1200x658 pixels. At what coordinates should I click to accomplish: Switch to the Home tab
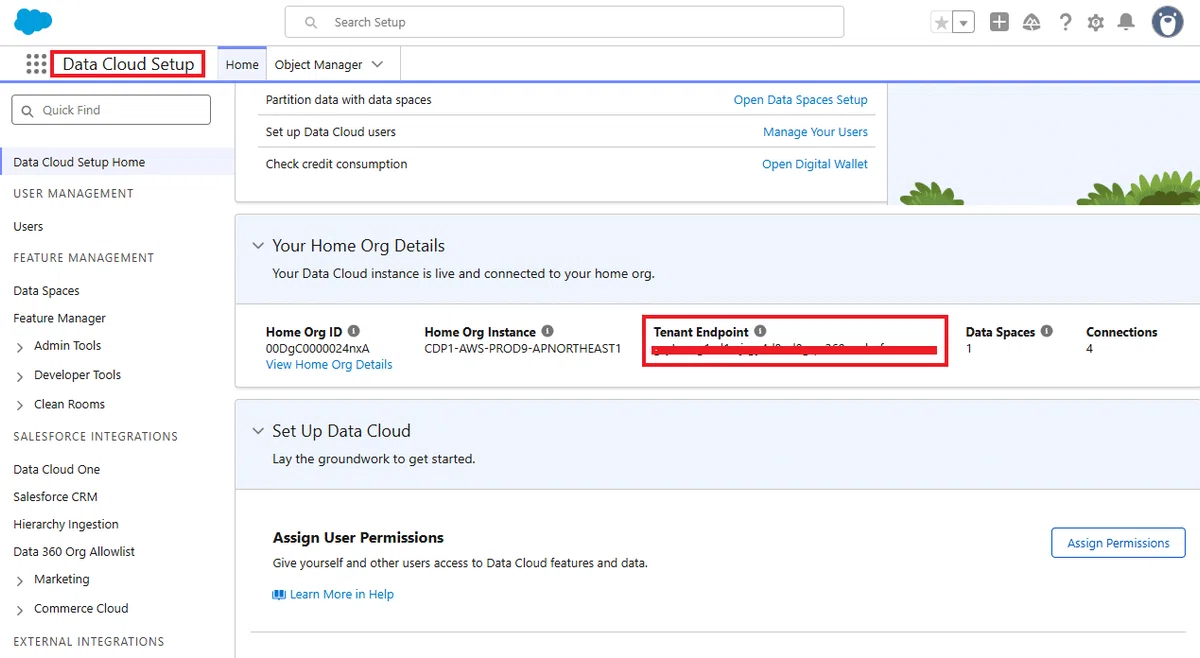coord(242,64)
